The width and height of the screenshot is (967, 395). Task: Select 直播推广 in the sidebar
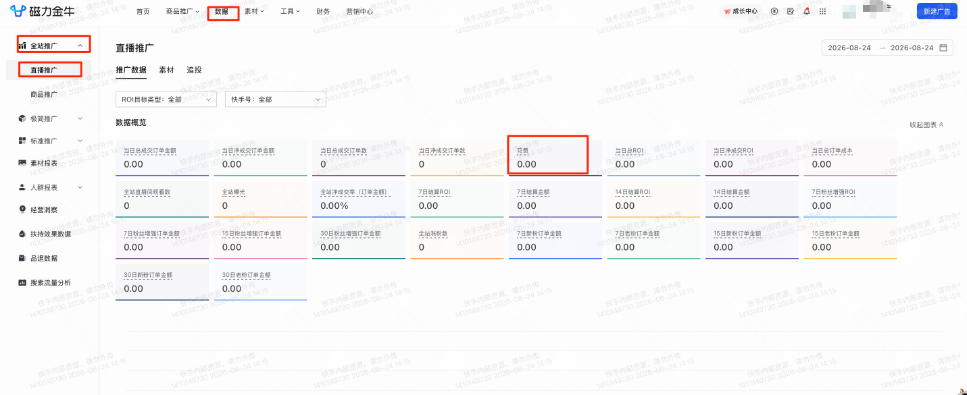48,70
